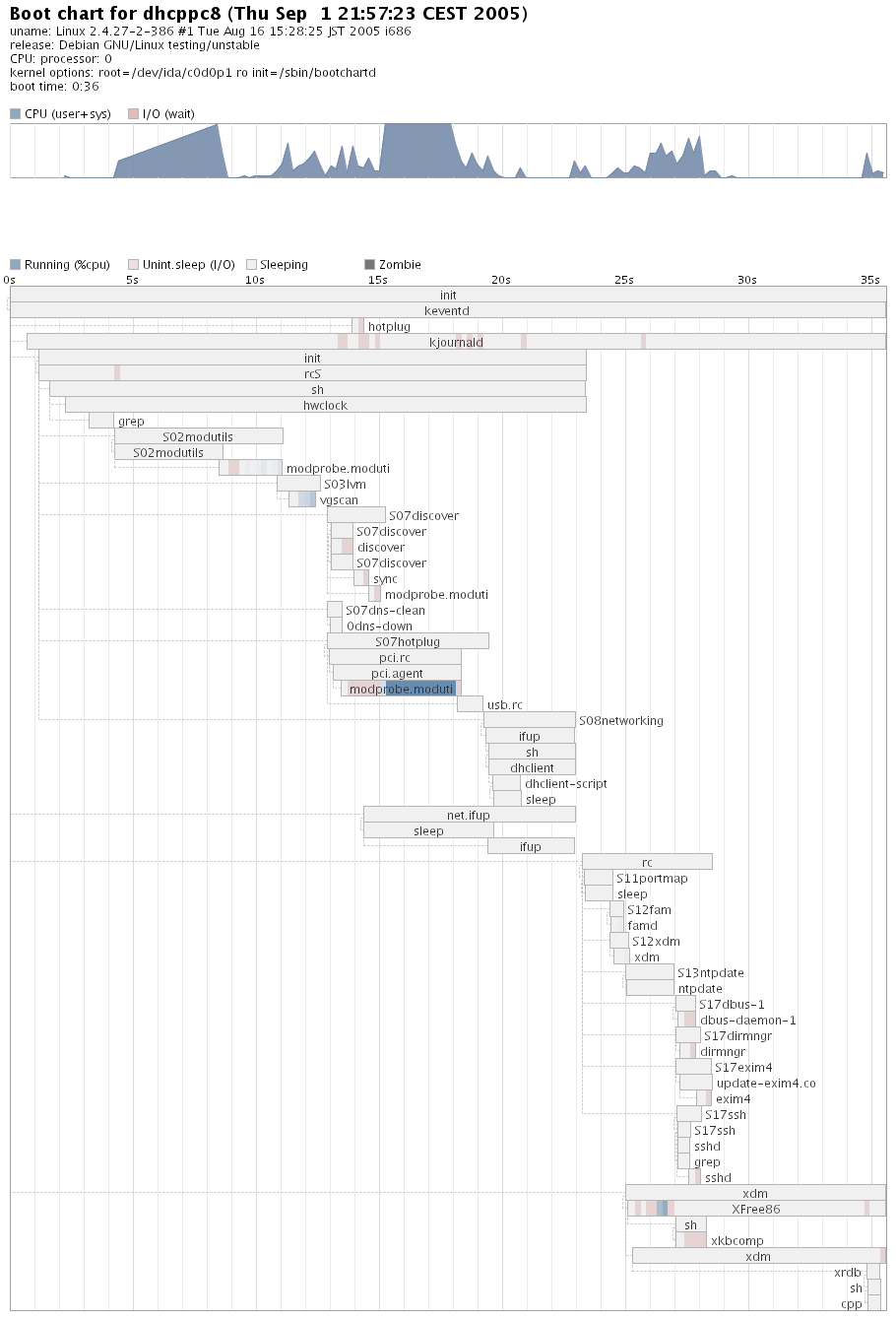Click the S08networking process label
This screenshot has width=896, height=1320.
(x=620, y=720)
